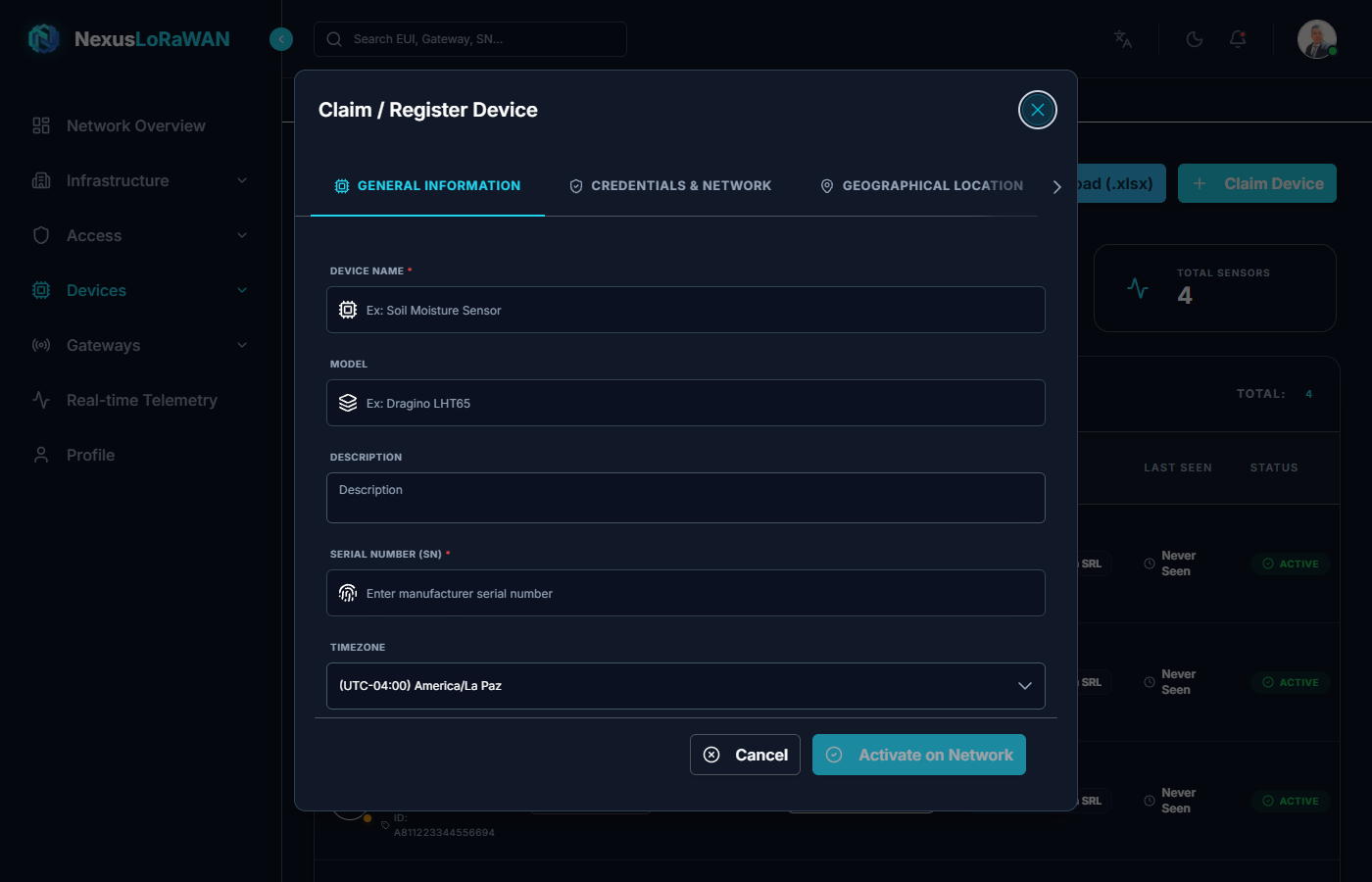The height and width of the screenshot is (882, 1372).
Task: Click the "MODEL" field label
Action: (349, 365)
